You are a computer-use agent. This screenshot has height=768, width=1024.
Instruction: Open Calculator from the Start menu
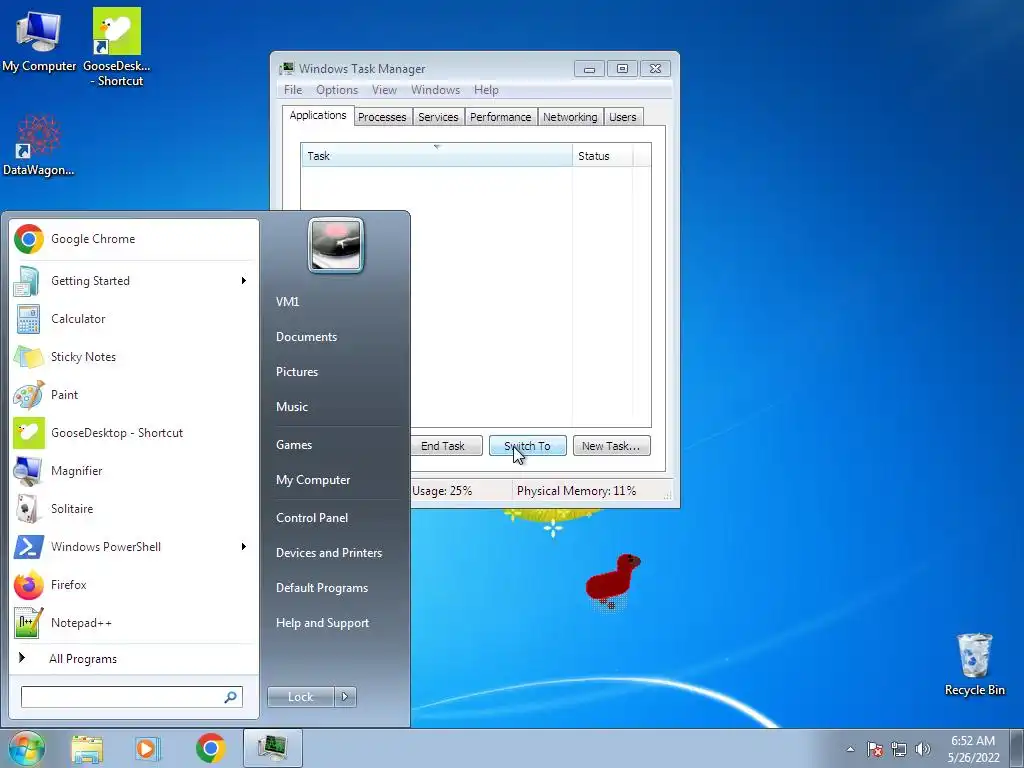coord(135,319)
